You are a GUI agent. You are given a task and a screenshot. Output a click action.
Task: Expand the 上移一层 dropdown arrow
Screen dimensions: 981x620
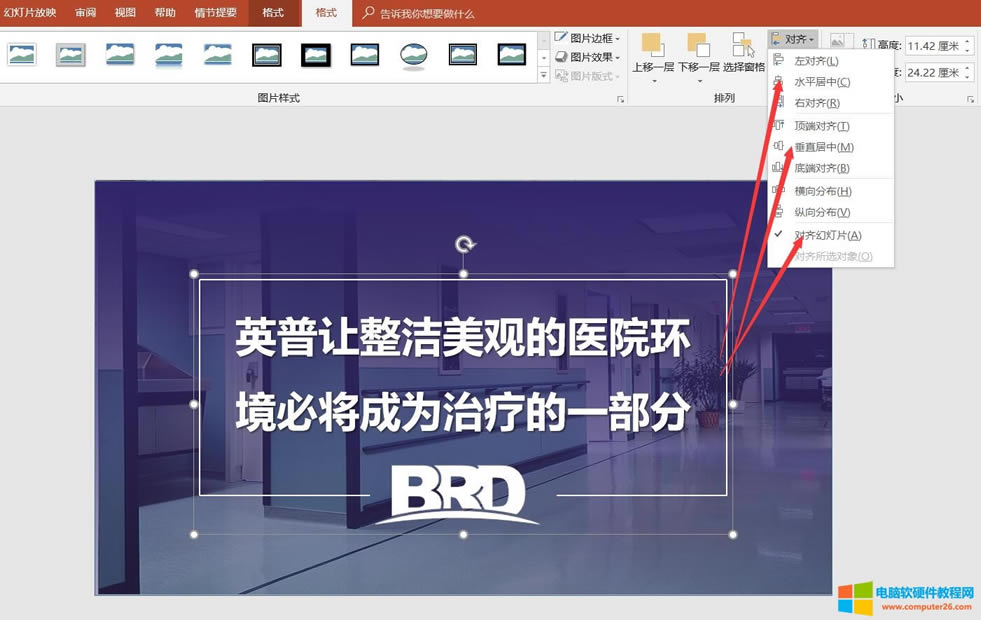coord(654,82)
